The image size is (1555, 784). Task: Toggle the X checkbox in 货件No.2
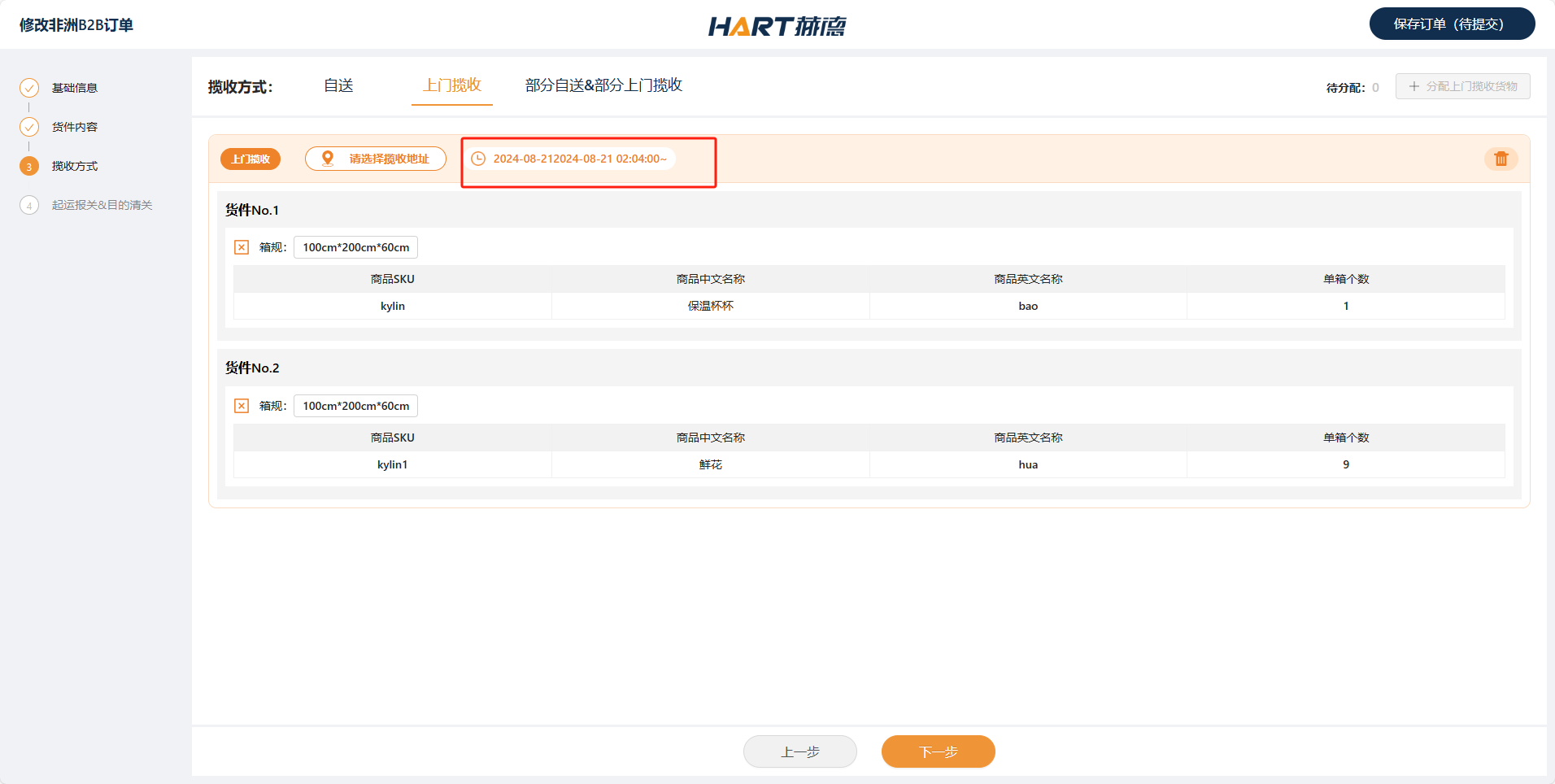[242, 406]
